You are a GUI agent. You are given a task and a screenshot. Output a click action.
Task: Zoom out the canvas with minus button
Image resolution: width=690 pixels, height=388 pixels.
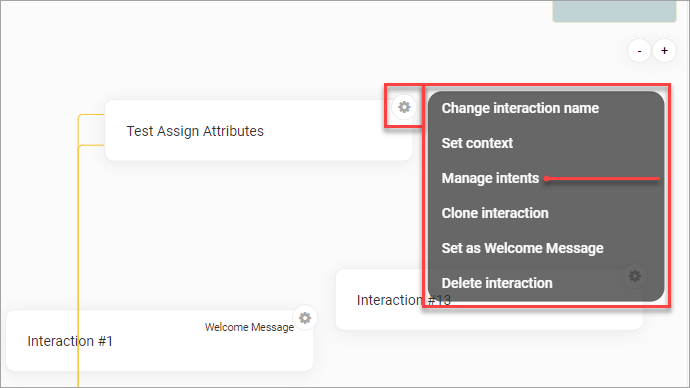[639, 51]
